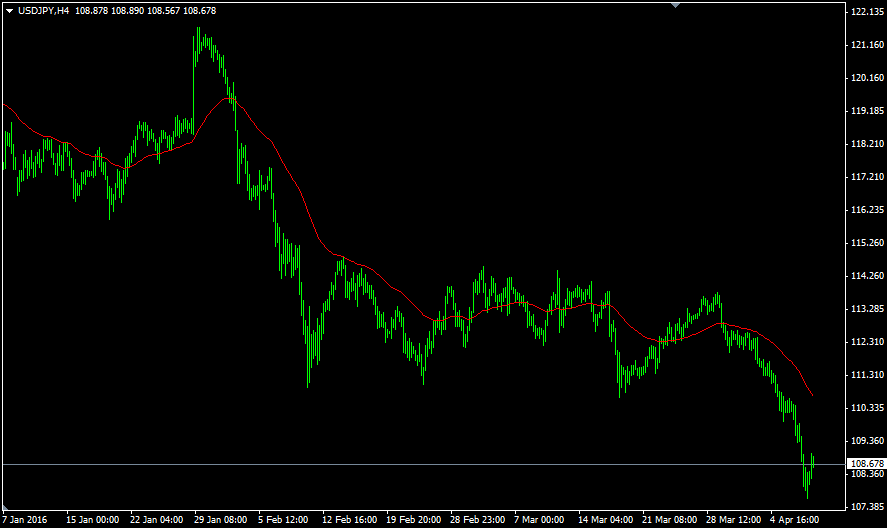
Task: Open the chart menu triangle beside USDJPY,H4
Action: pyautogui.click(x=9, y=11)
